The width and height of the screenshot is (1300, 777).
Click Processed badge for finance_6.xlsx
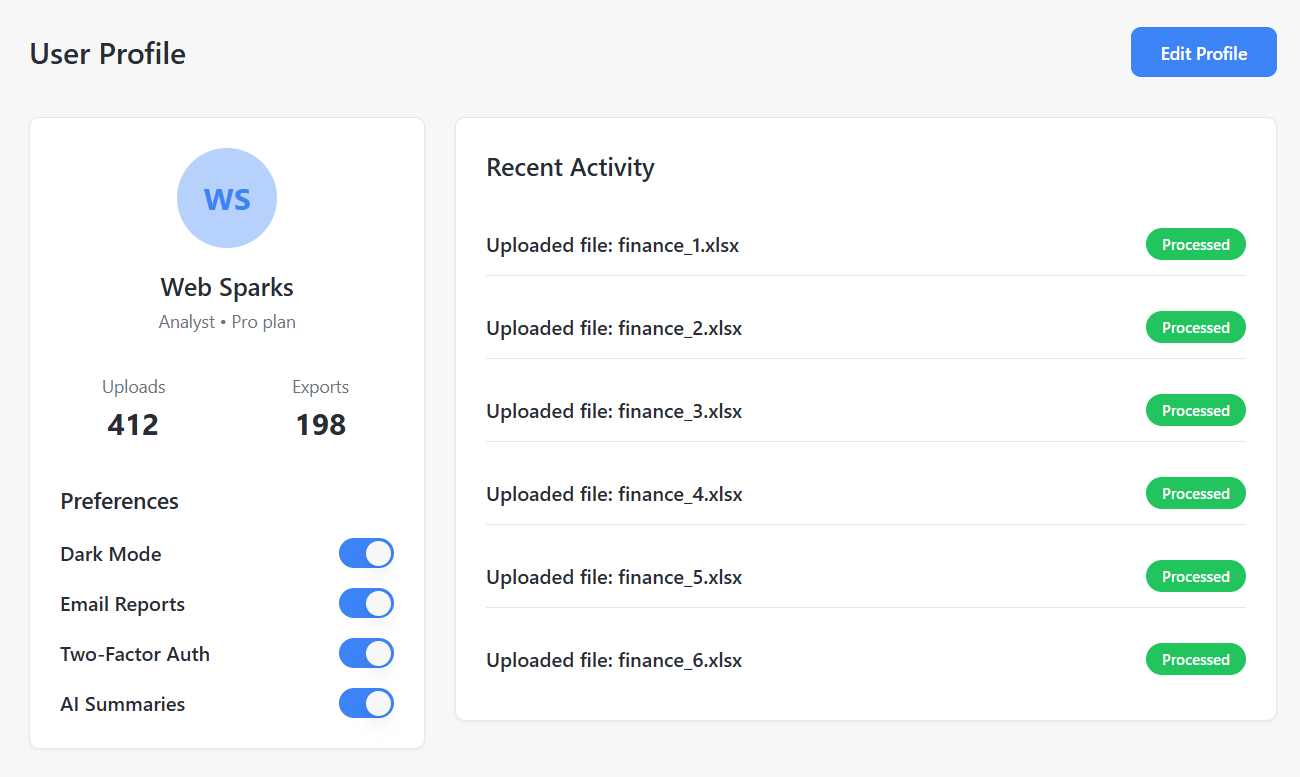1195,660
